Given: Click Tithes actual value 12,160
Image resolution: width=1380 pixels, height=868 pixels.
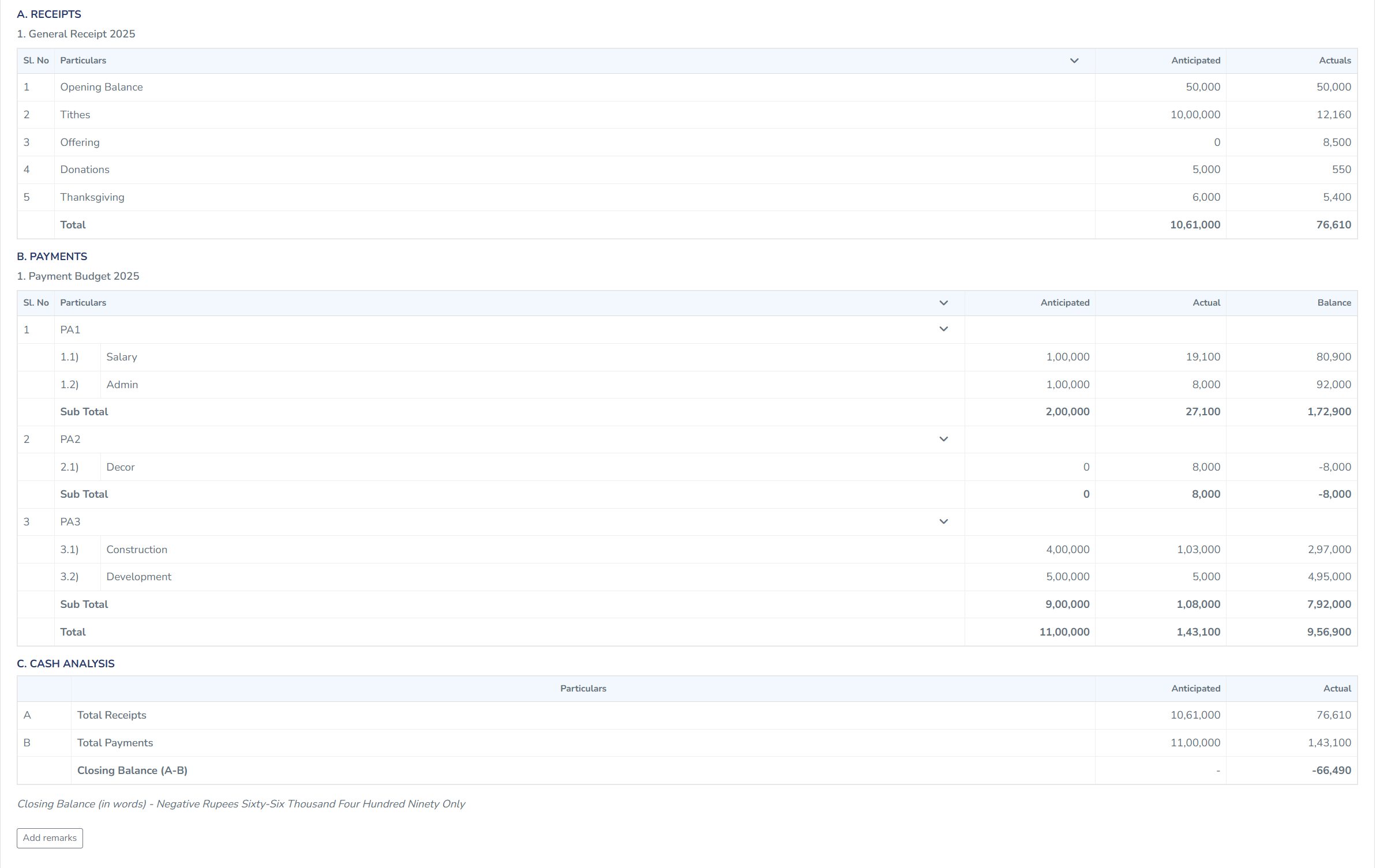Looking at the screenshot, I should click(1333, 115).
